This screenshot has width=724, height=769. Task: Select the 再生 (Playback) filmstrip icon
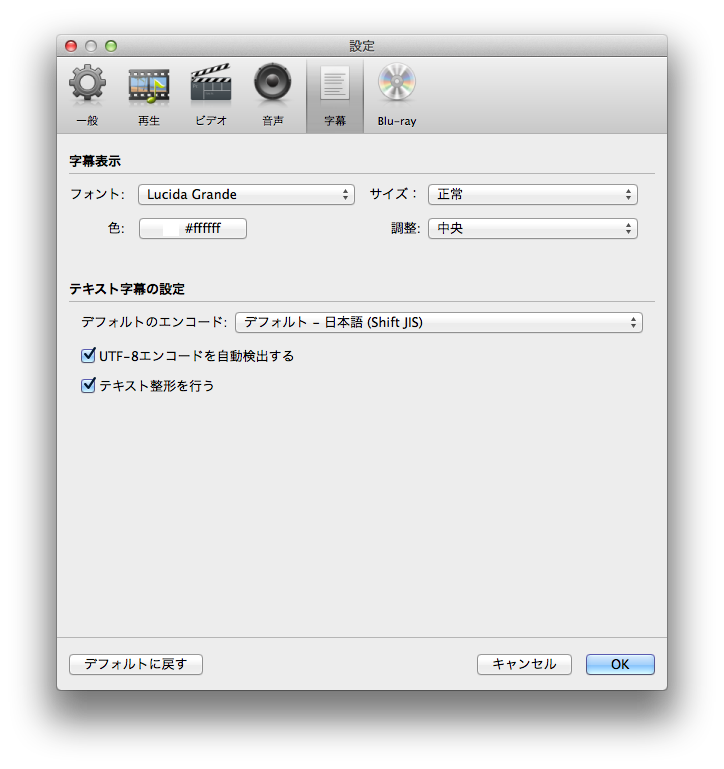point(148,86)
